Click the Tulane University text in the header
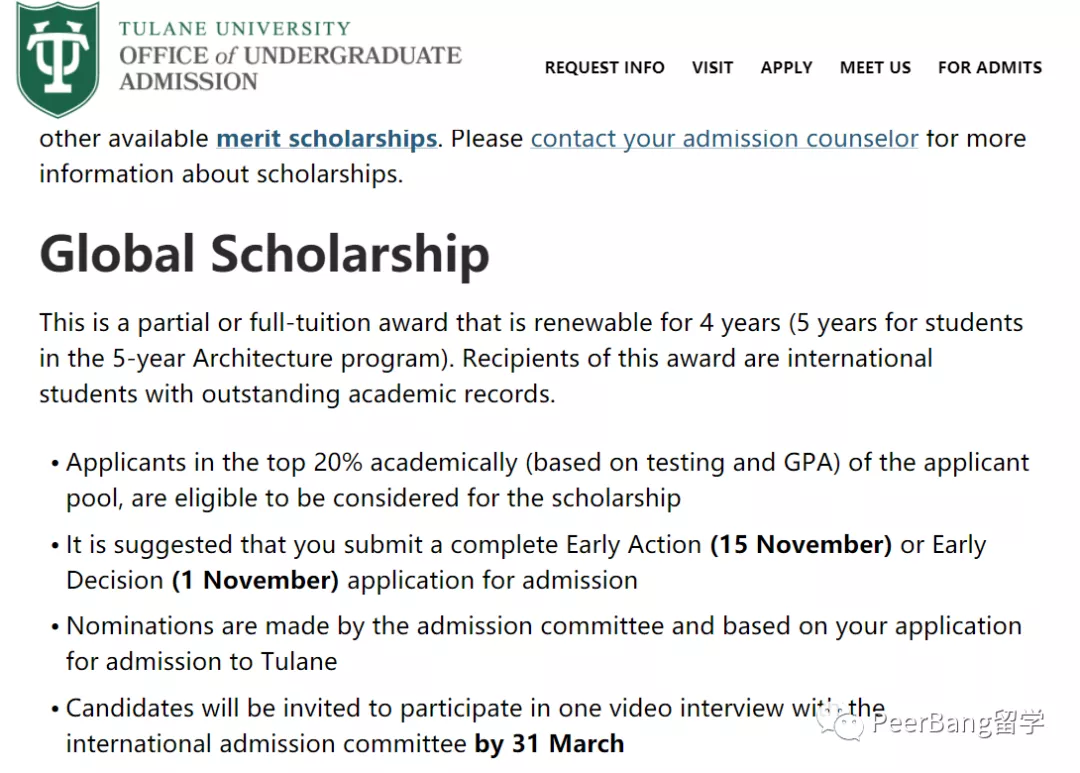This screenshot has height=773, width=1080. tap(235, 28)
